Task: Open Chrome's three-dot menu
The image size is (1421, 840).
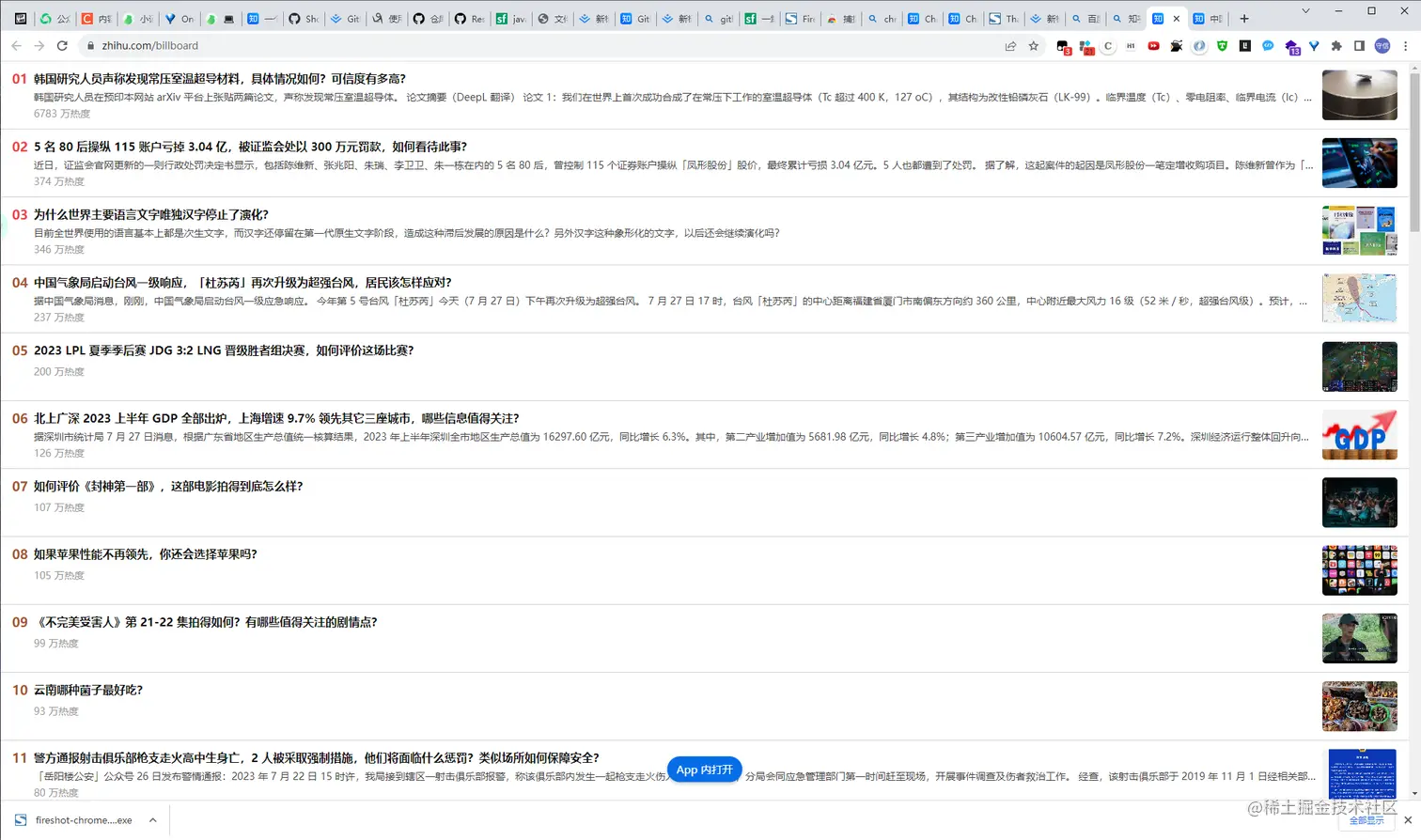Action: [1405, 46]
